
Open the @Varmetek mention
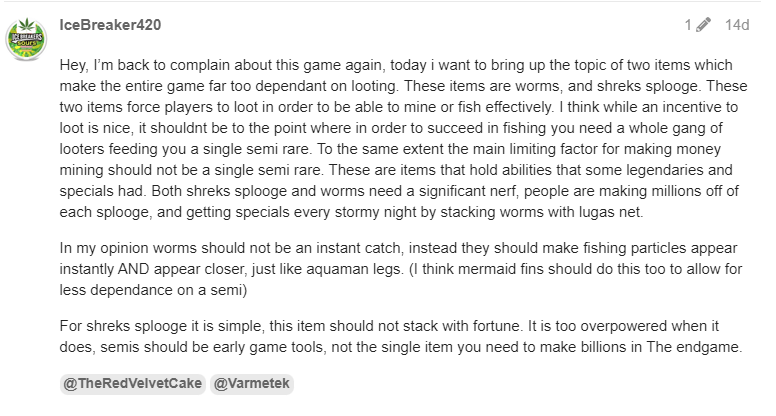point(252,383)
